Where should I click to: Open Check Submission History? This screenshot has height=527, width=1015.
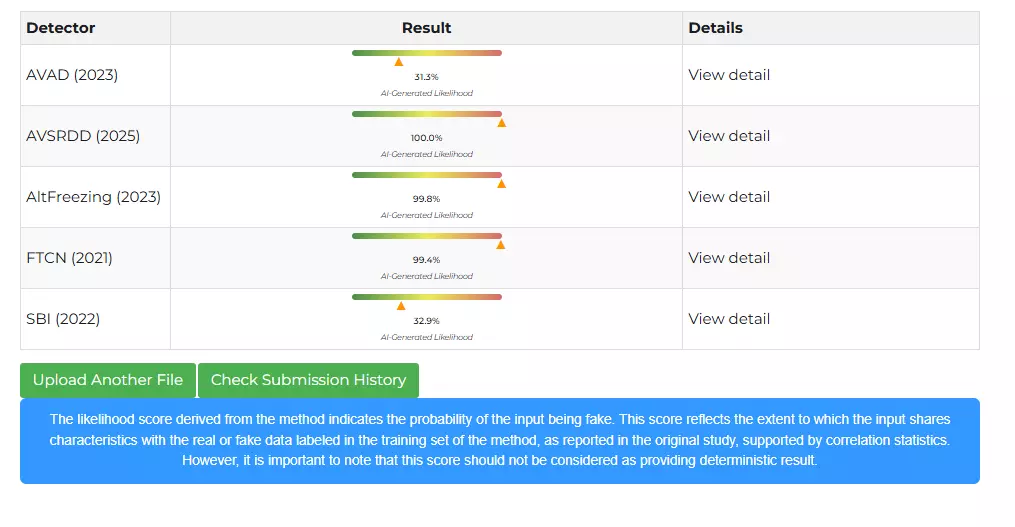308,380
